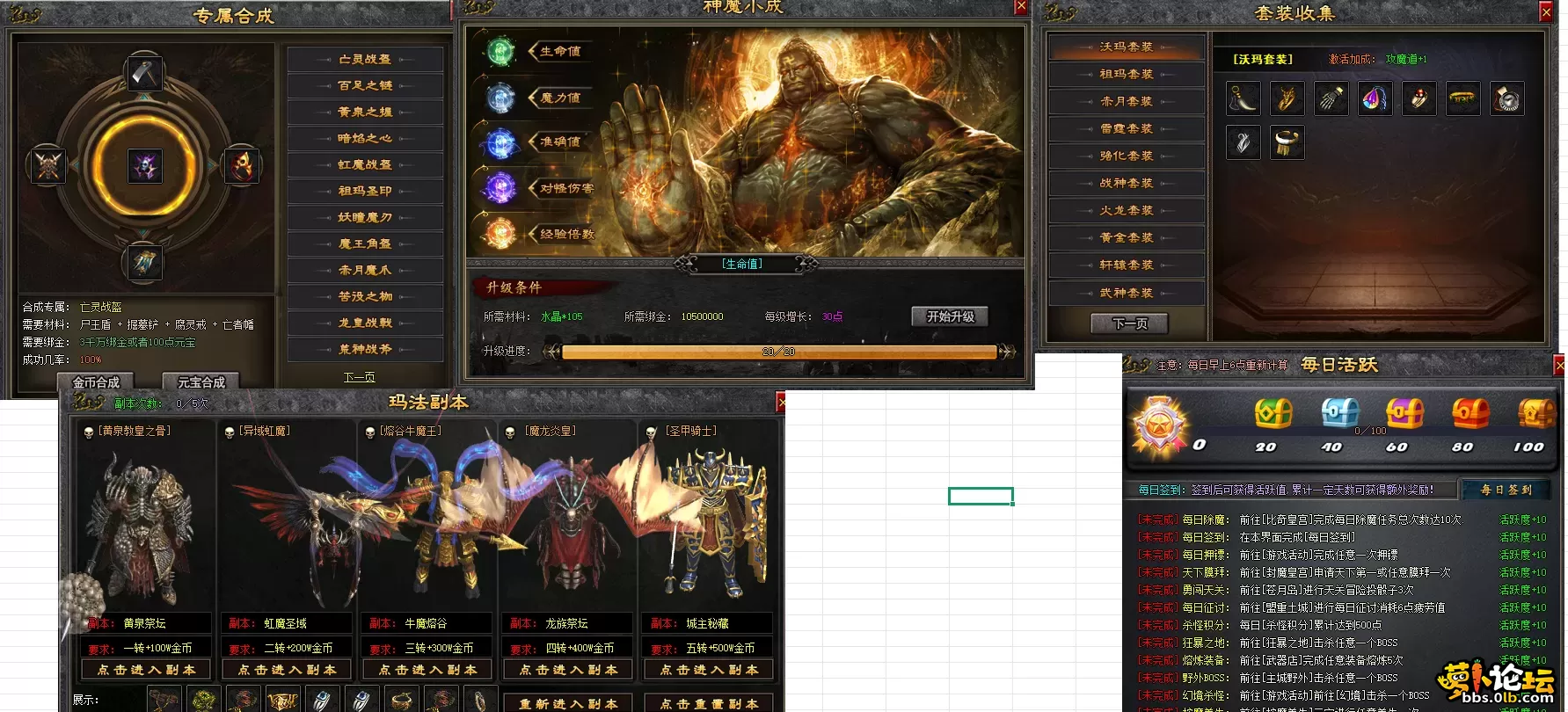Select the green 生命值 orb

click(x=501, y=52)
